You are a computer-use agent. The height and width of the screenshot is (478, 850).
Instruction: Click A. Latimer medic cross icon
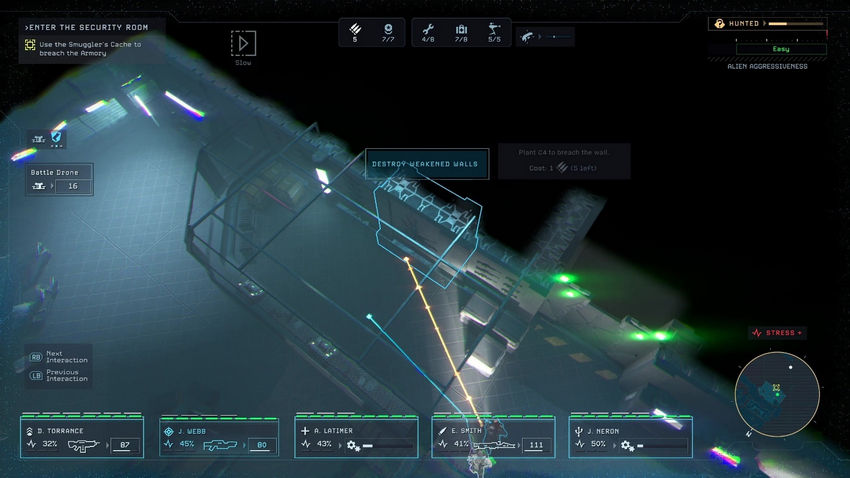[x=305, y=431]
